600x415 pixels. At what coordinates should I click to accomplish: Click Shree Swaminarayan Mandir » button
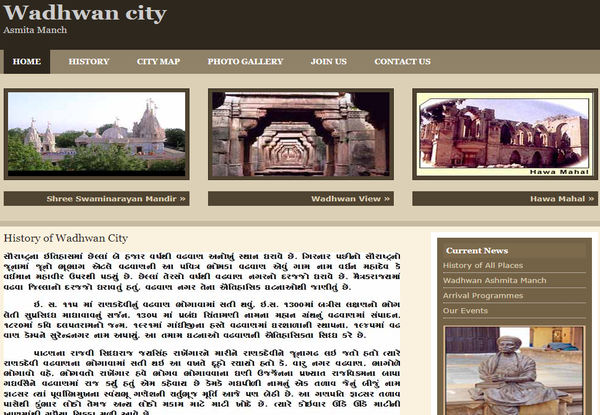(96, 199)
